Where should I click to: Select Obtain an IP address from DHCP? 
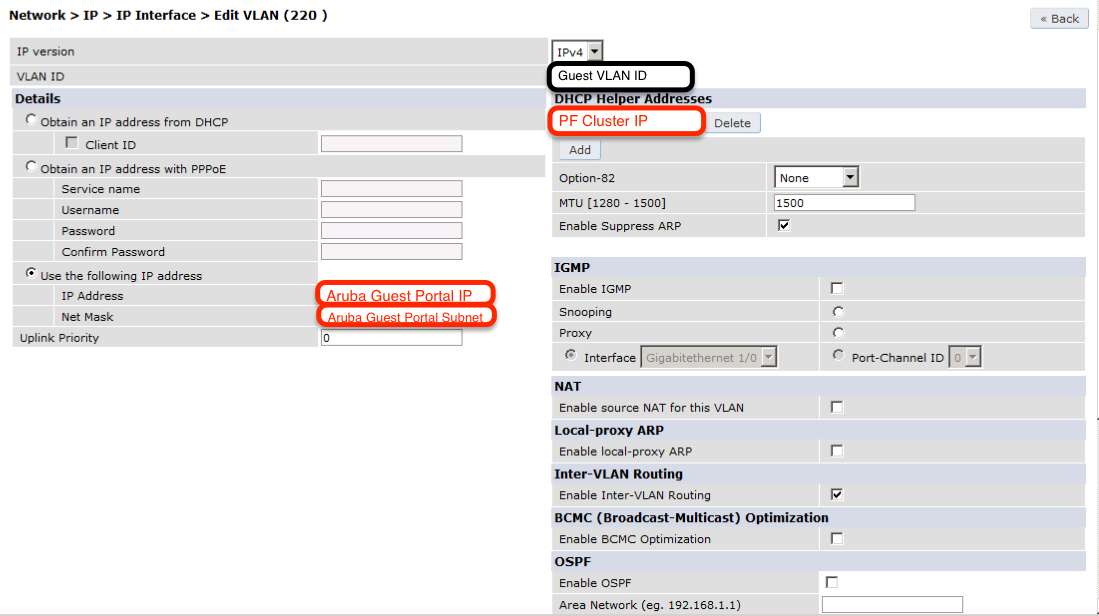point(32,121)
